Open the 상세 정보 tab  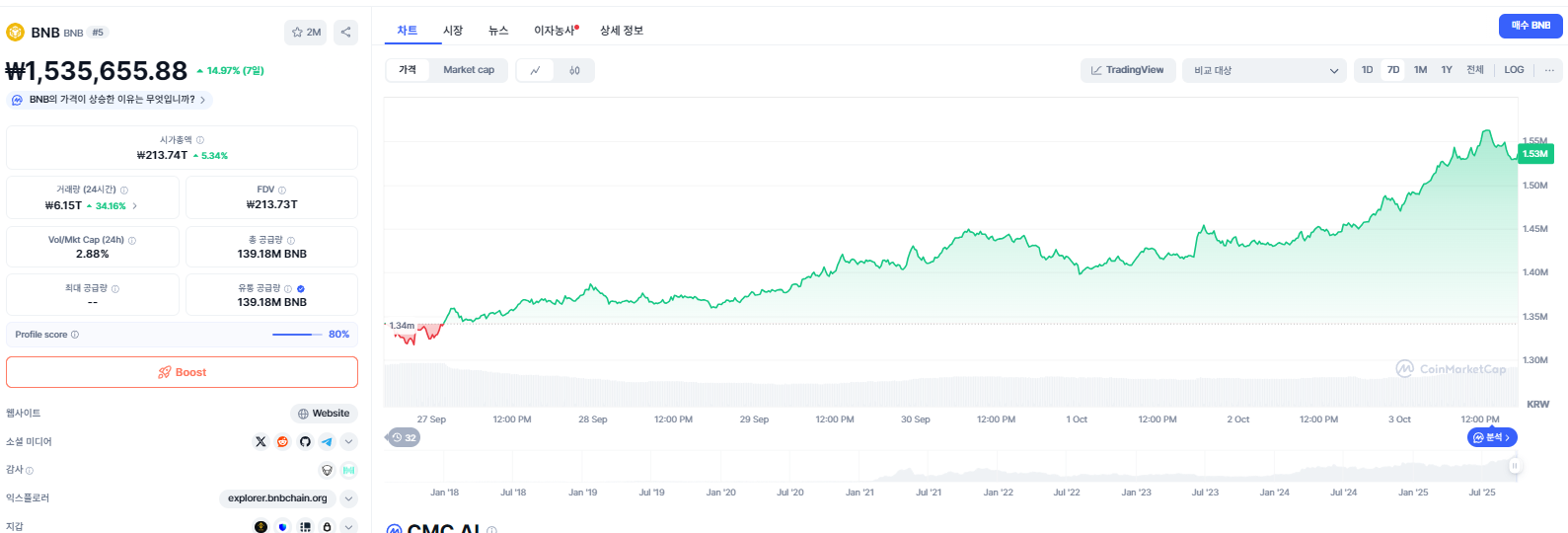622,31
